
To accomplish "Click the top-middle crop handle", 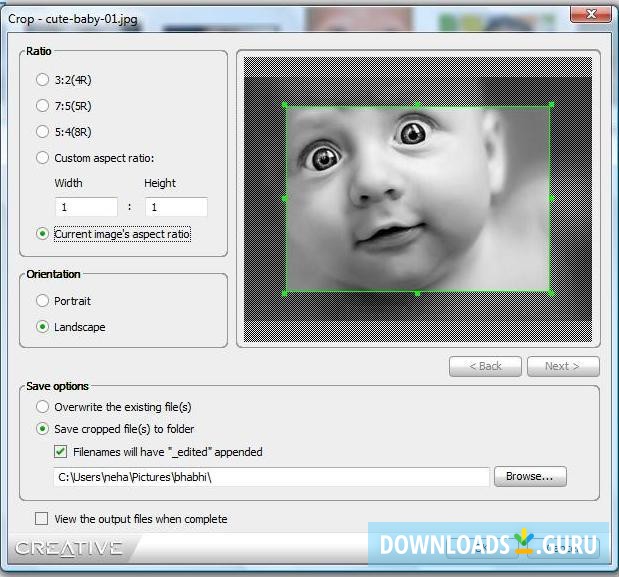I will click(x=417, y=104).
